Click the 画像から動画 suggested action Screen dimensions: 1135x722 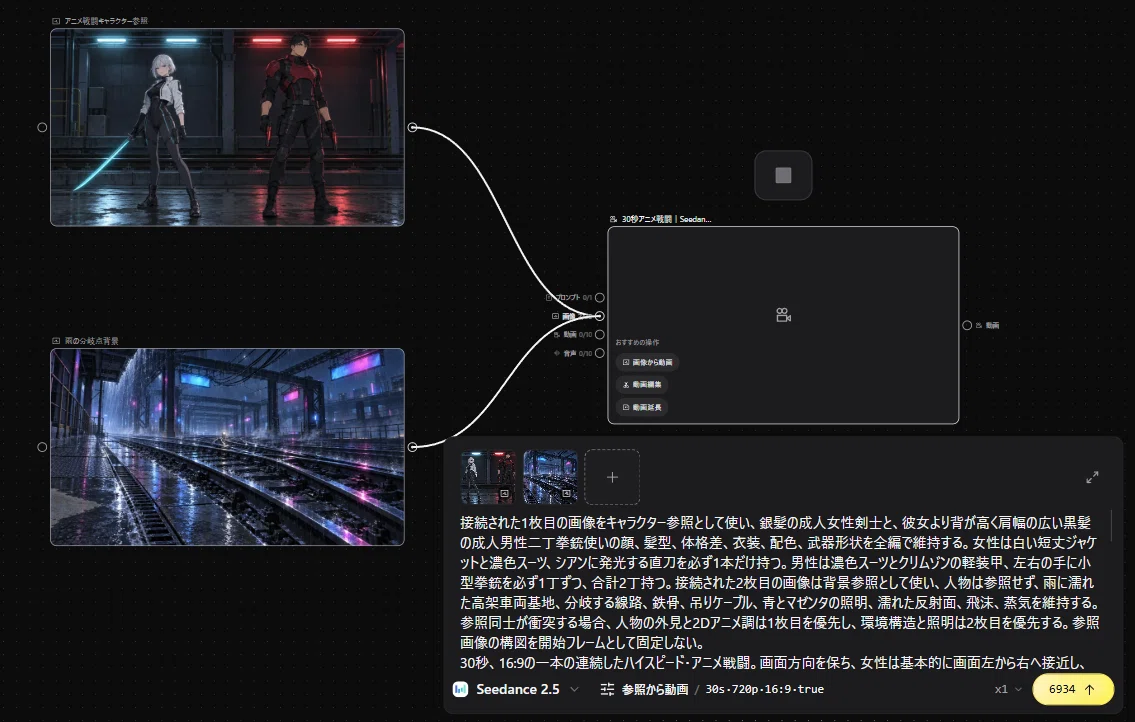tap(648, 362)
